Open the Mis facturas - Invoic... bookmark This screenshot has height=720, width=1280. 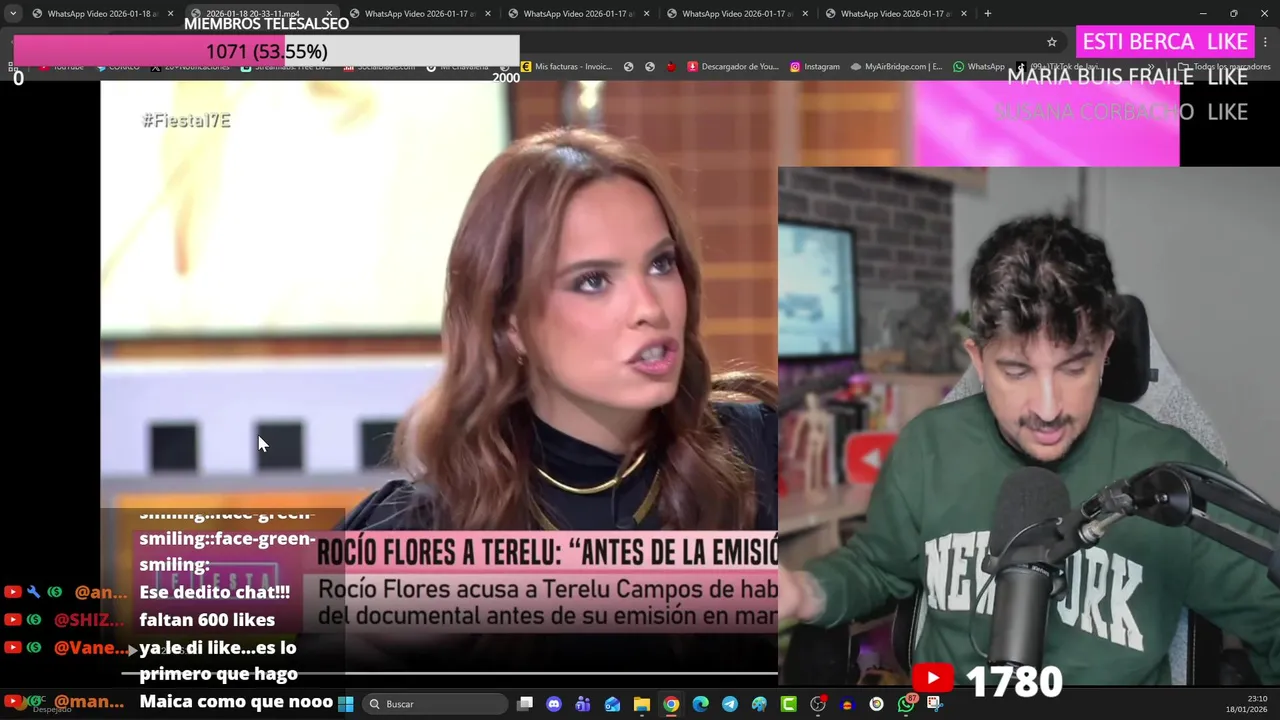pyautogui.click(x=567, y=67)
